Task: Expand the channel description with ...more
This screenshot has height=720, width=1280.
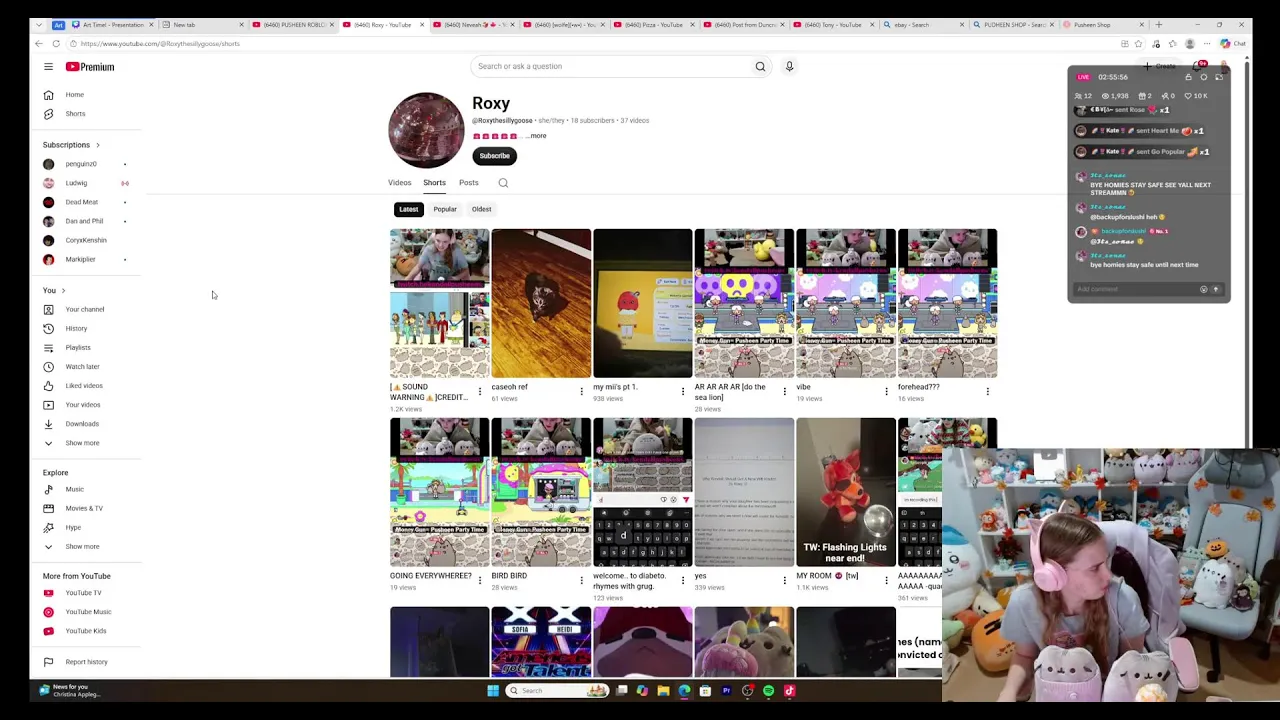Action: (x=537, y=136)
